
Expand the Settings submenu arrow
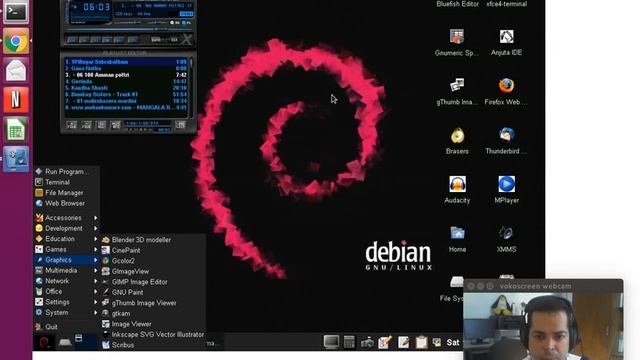tap(96, 302)
